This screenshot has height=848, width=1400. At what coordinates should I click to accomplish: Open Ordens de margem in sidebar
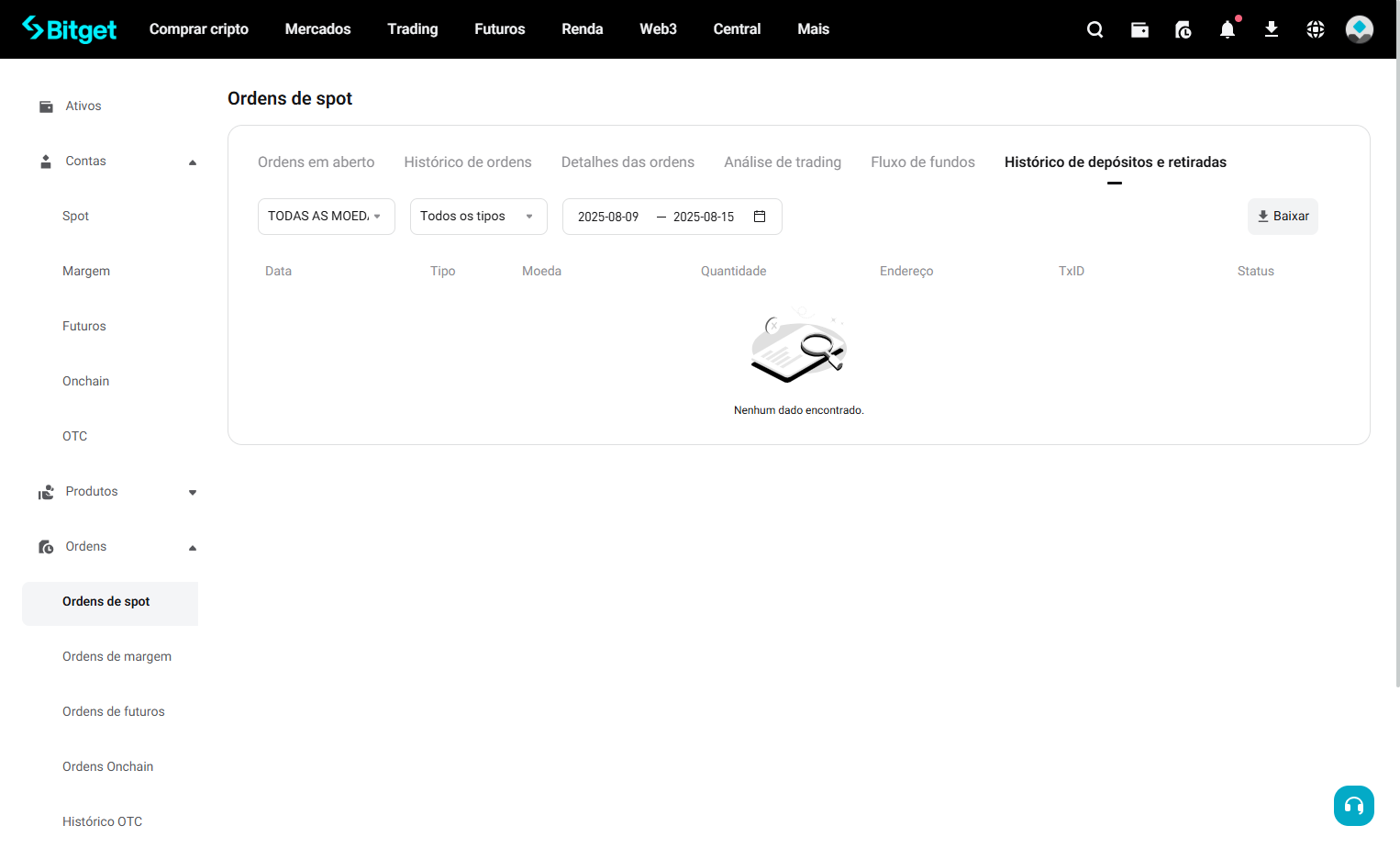tap(117, 657)
